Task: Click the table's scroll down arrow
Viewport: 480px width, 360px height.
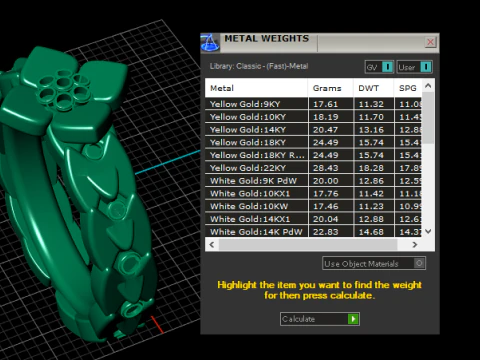Action: click(428, 231)
